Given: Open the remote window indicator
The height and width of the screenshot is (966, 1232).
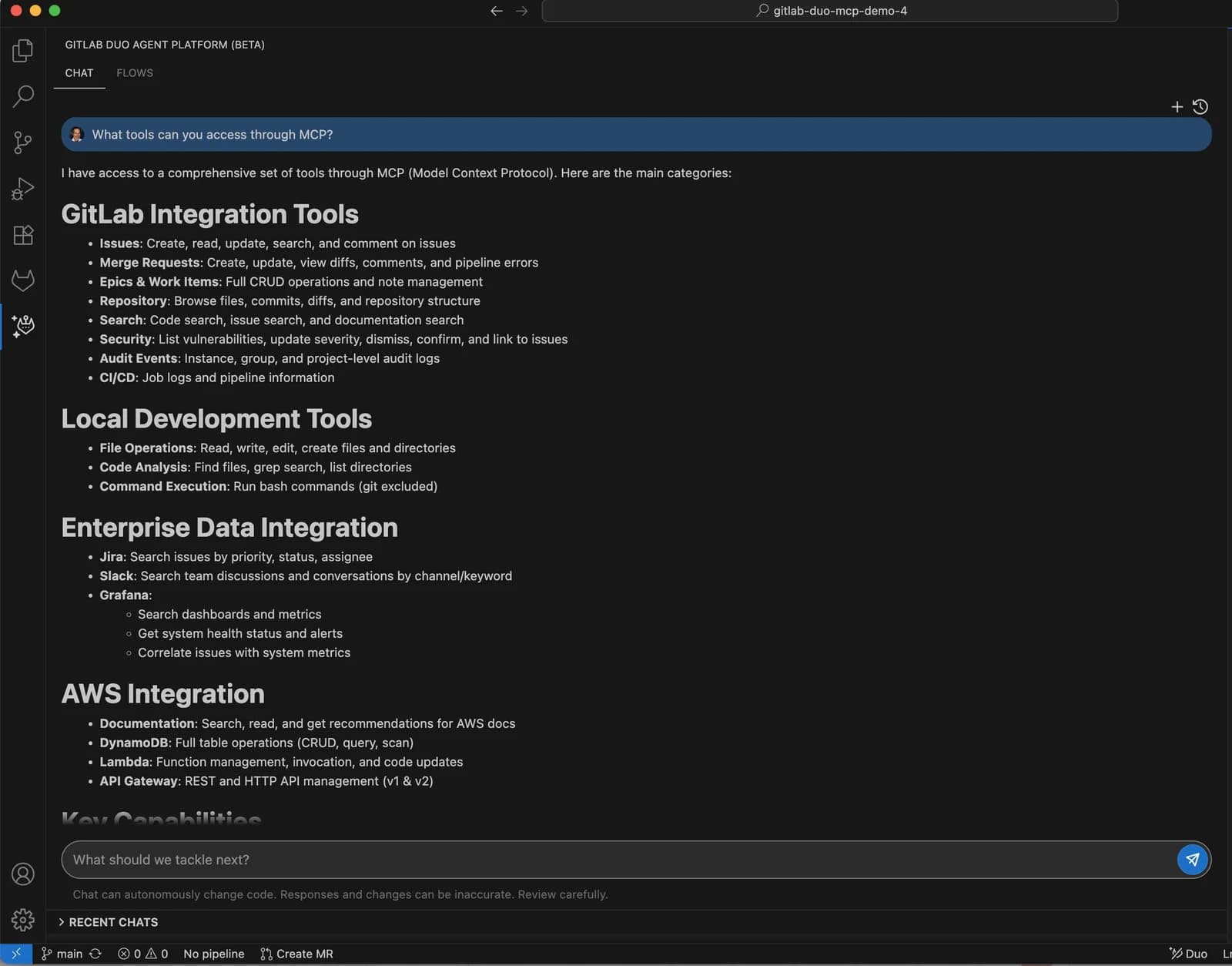Looking at the screenshot, I should tap(16, 954).
